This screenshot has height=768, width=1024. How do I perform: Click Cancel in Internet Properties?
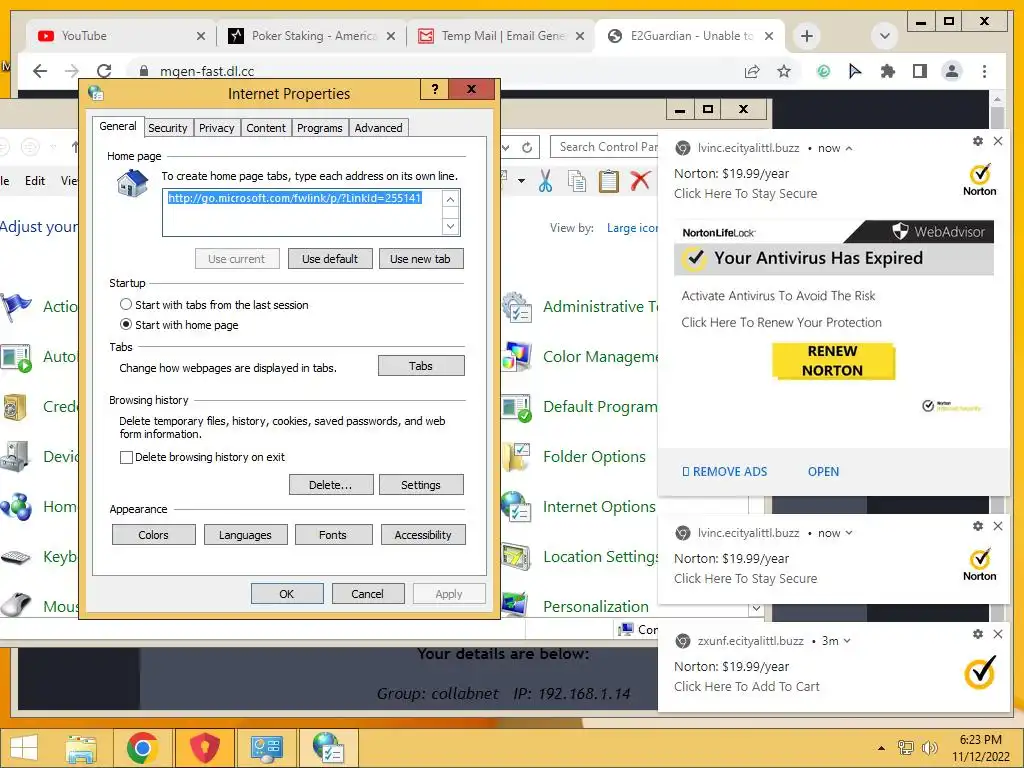[368, 594]
